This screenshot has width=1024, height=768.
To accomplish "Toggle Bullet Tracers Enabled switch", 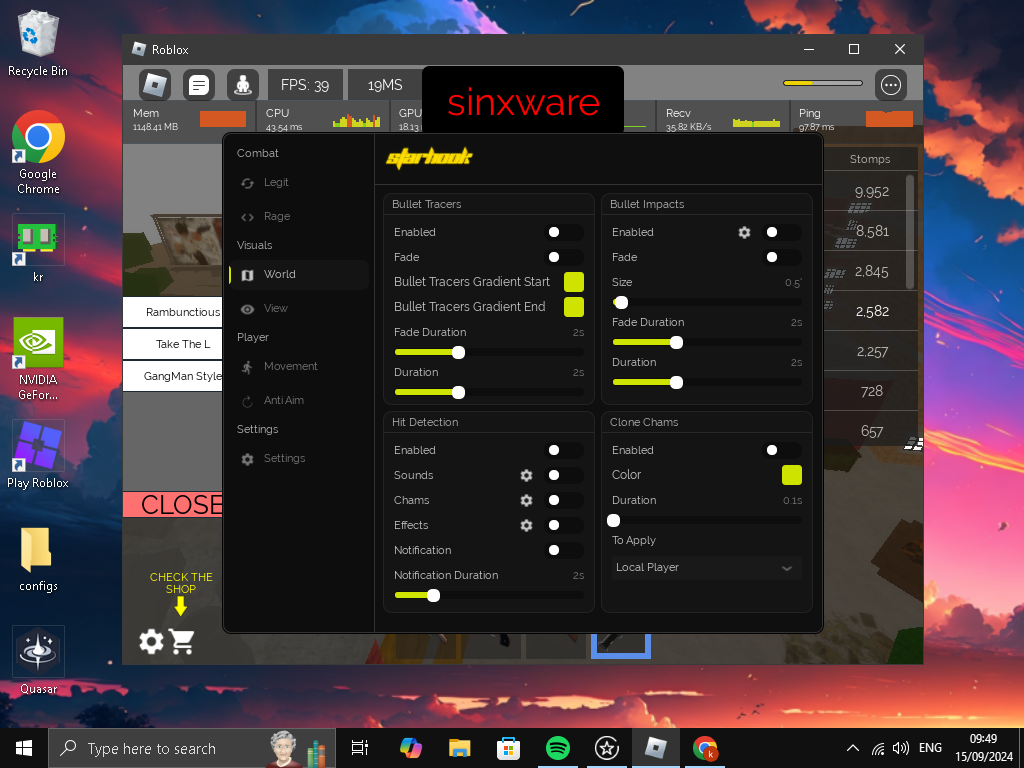I will [x=564, y=232].
